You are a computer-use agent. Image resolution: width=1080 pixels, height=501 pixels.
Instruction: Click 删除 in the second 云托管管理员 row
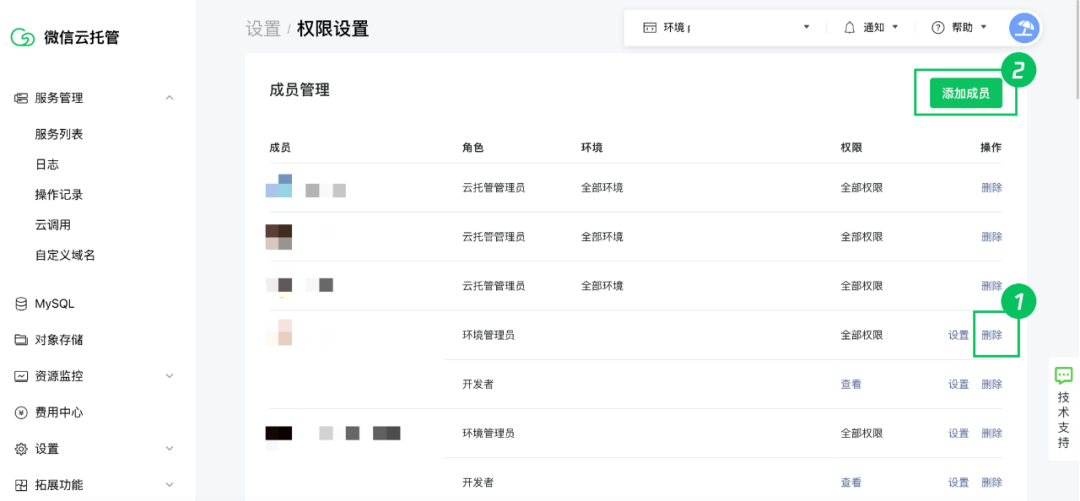[992, 237]
